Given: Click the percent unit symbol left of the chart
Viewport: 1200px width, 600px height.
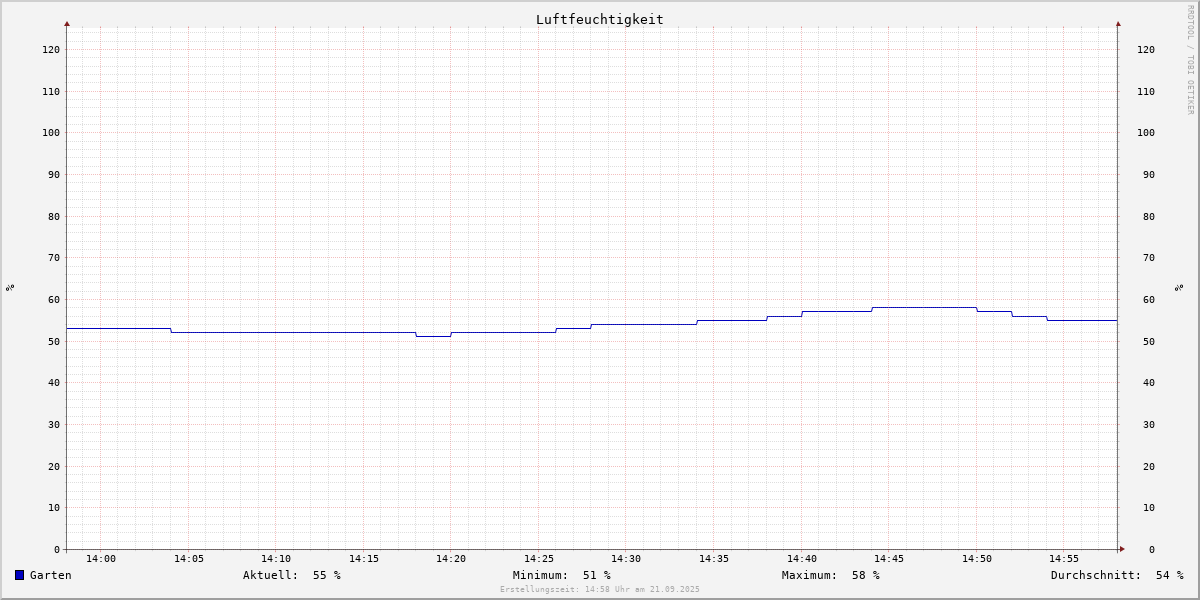Looking at the screenshot, I should (x=10, y=287).
